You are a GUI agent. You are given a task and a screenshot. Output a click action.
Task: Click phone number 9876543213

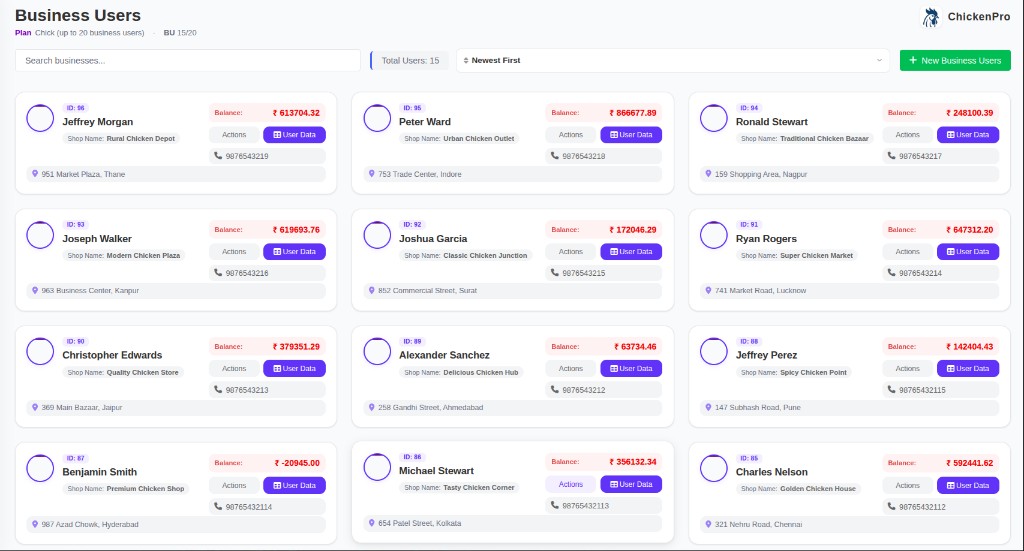(247, 390)
